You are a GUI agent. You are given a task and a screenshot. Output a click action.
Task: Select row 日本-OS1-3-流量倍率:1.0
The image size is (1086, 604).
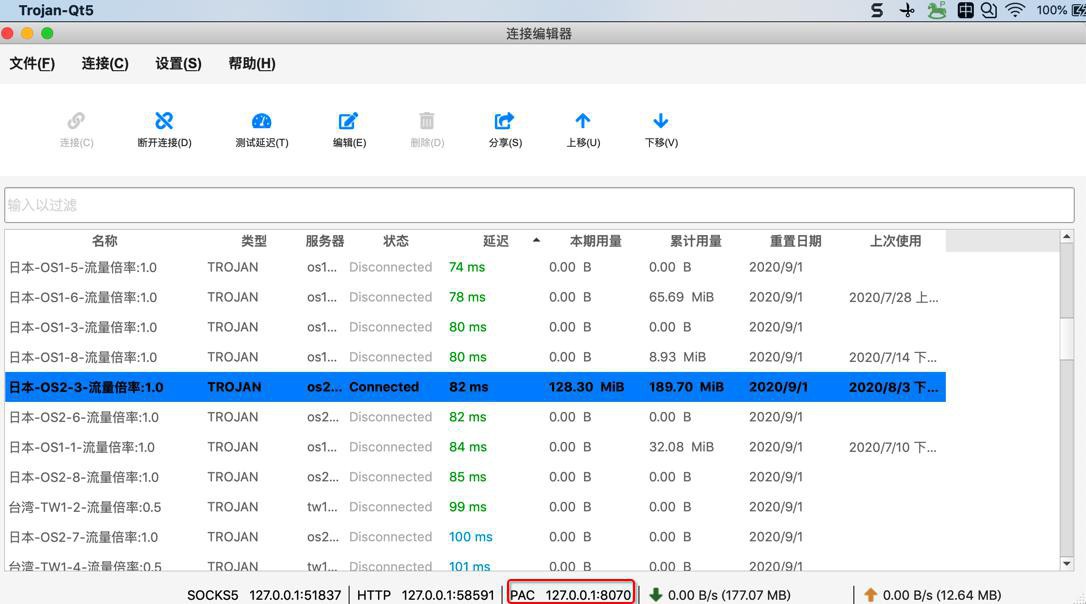(x=475, y=327)
